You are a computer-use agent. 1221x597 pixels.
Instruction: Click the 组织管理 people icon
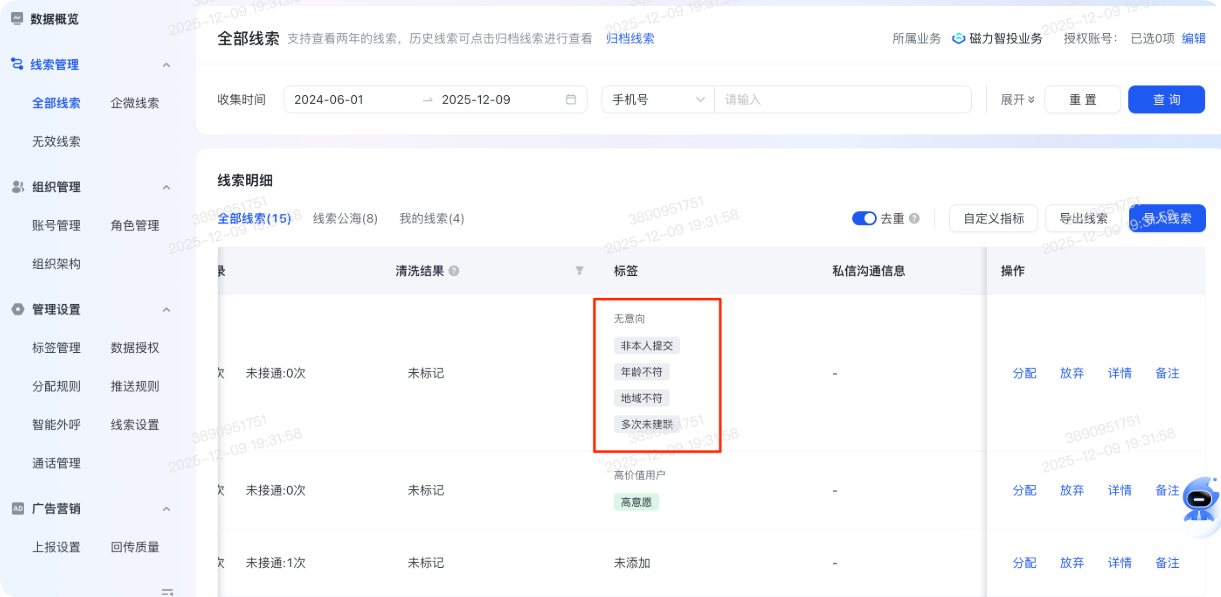(17, 187)
